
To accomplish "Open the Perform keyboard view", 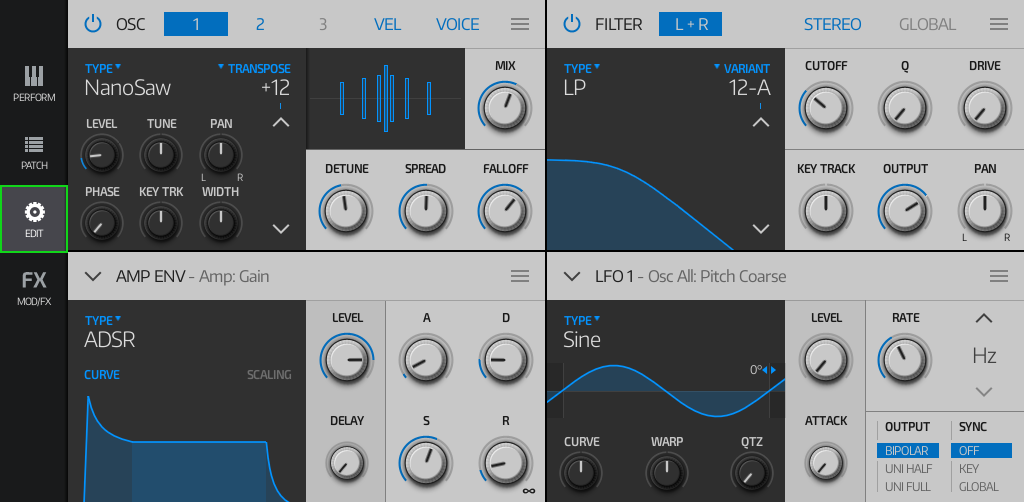I will coord(34,84).
